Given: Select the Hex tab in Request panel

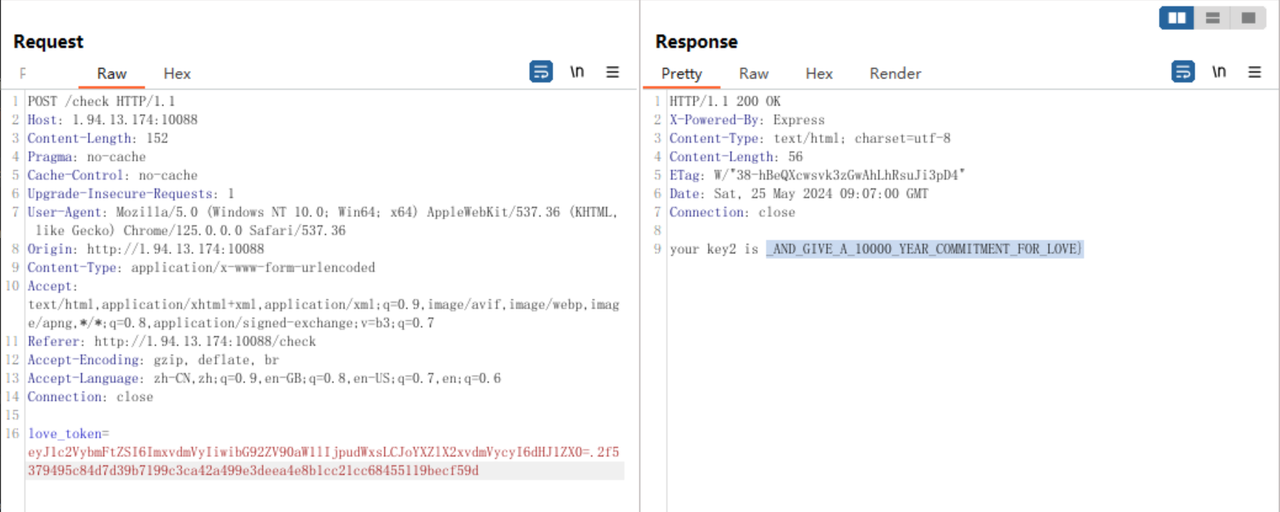Looking at the screenshot, I should [177, 73].
